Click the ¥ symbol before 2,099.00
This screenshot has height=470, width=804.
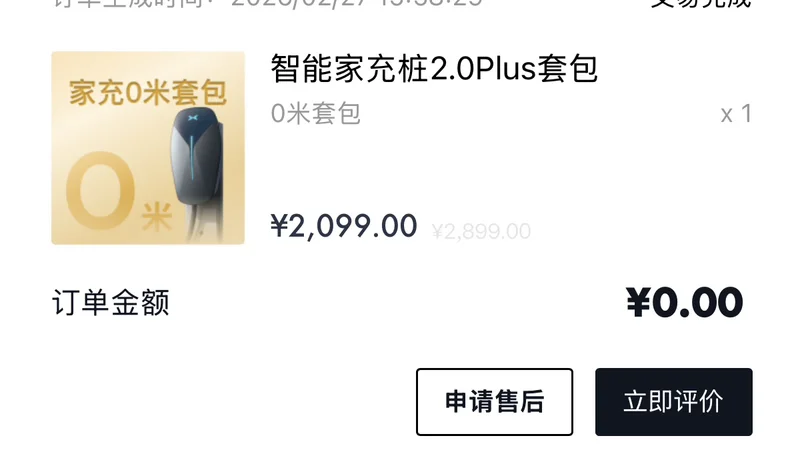point(279,226)
